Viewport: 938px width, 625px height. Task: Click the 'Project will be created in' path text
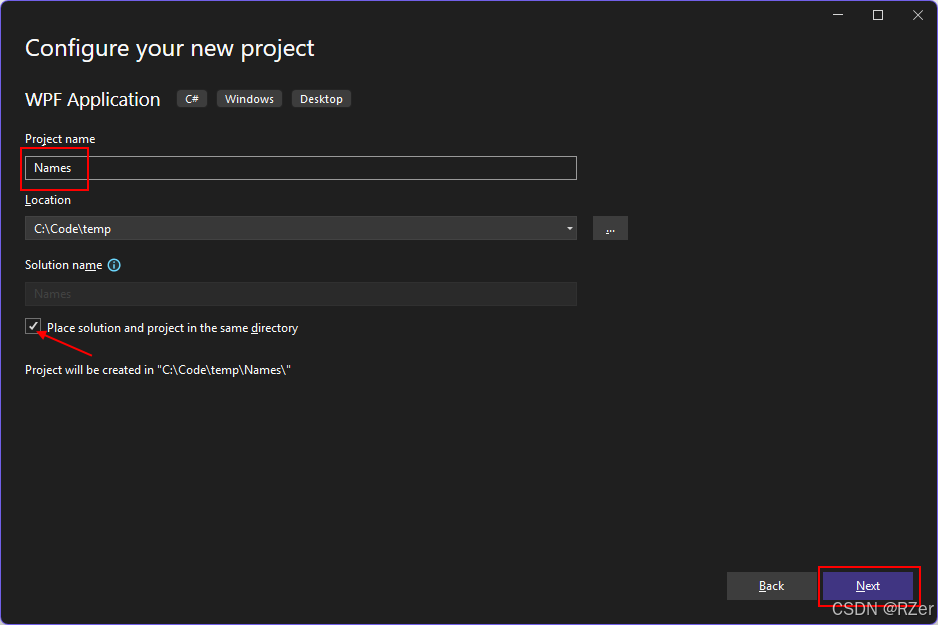click(157, 370)
